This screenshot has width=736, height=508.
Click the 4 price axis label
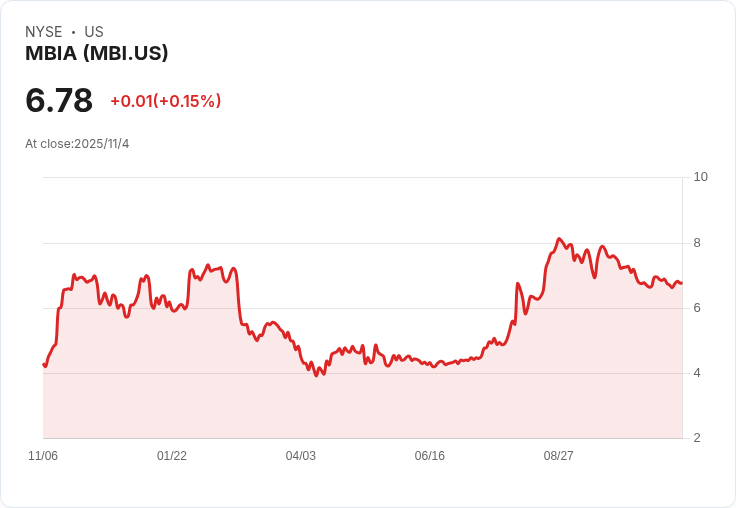[x=697, y=373]
